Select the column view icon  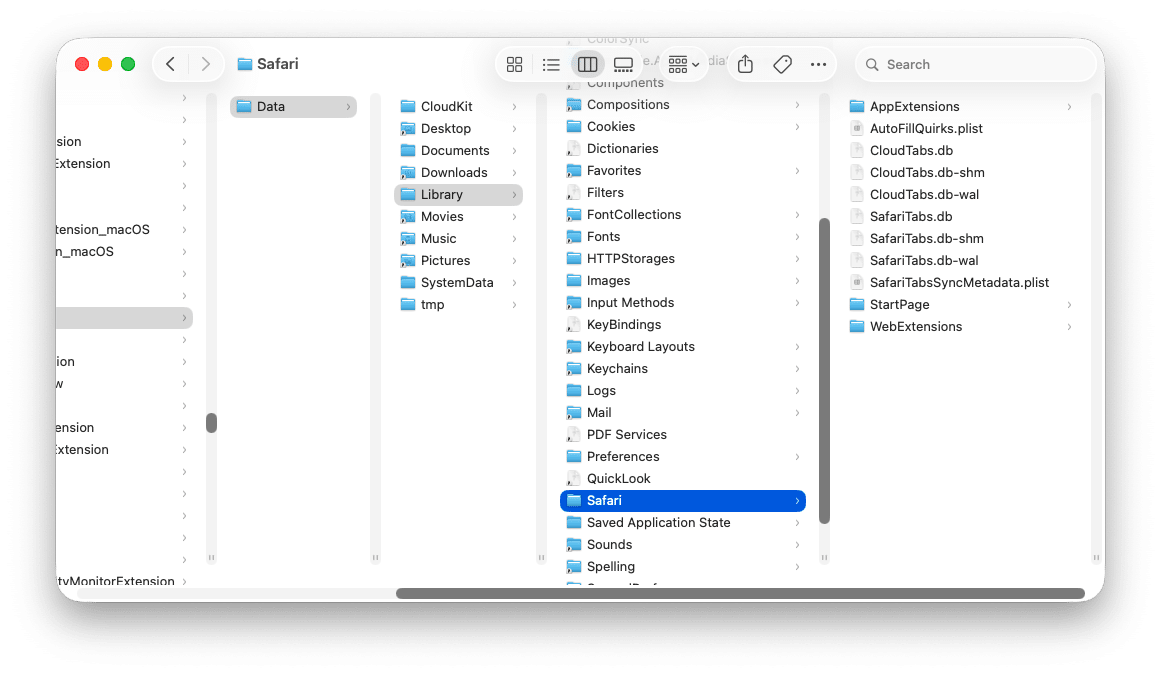pos(587,63)
